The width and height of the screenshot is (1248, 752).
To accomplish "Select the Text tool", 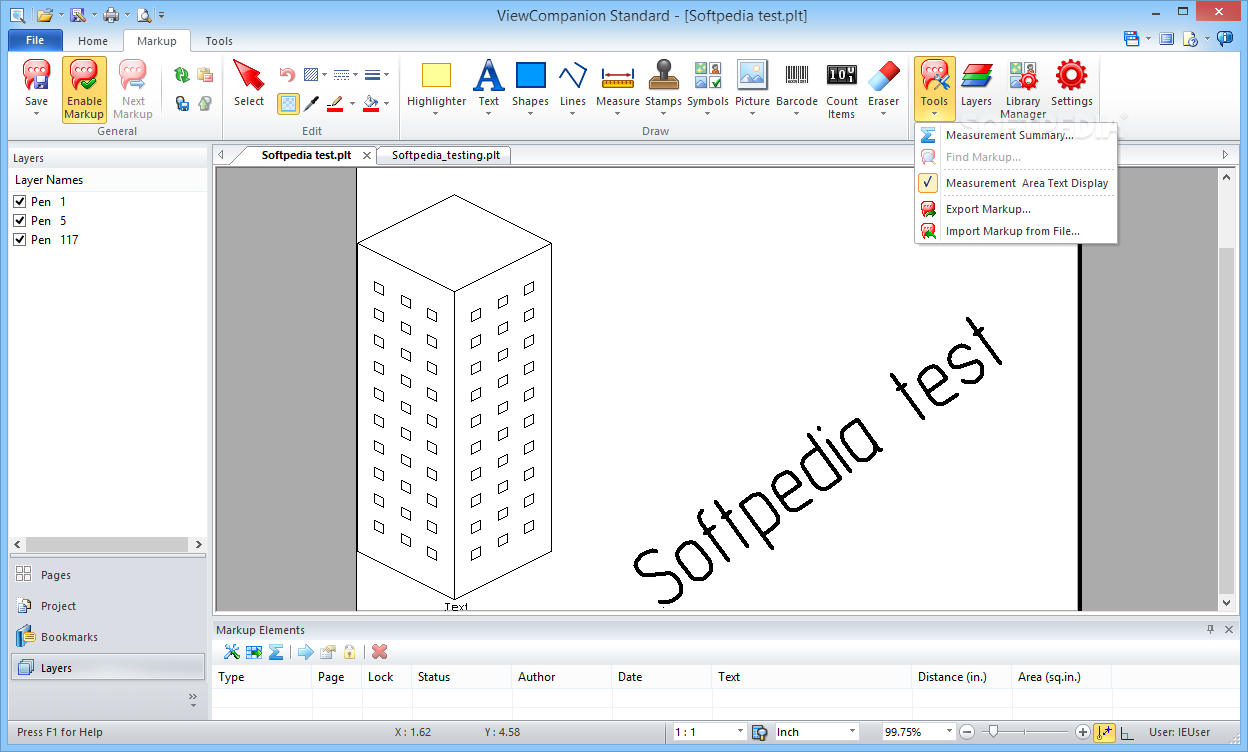I will (x=488, y=86).
